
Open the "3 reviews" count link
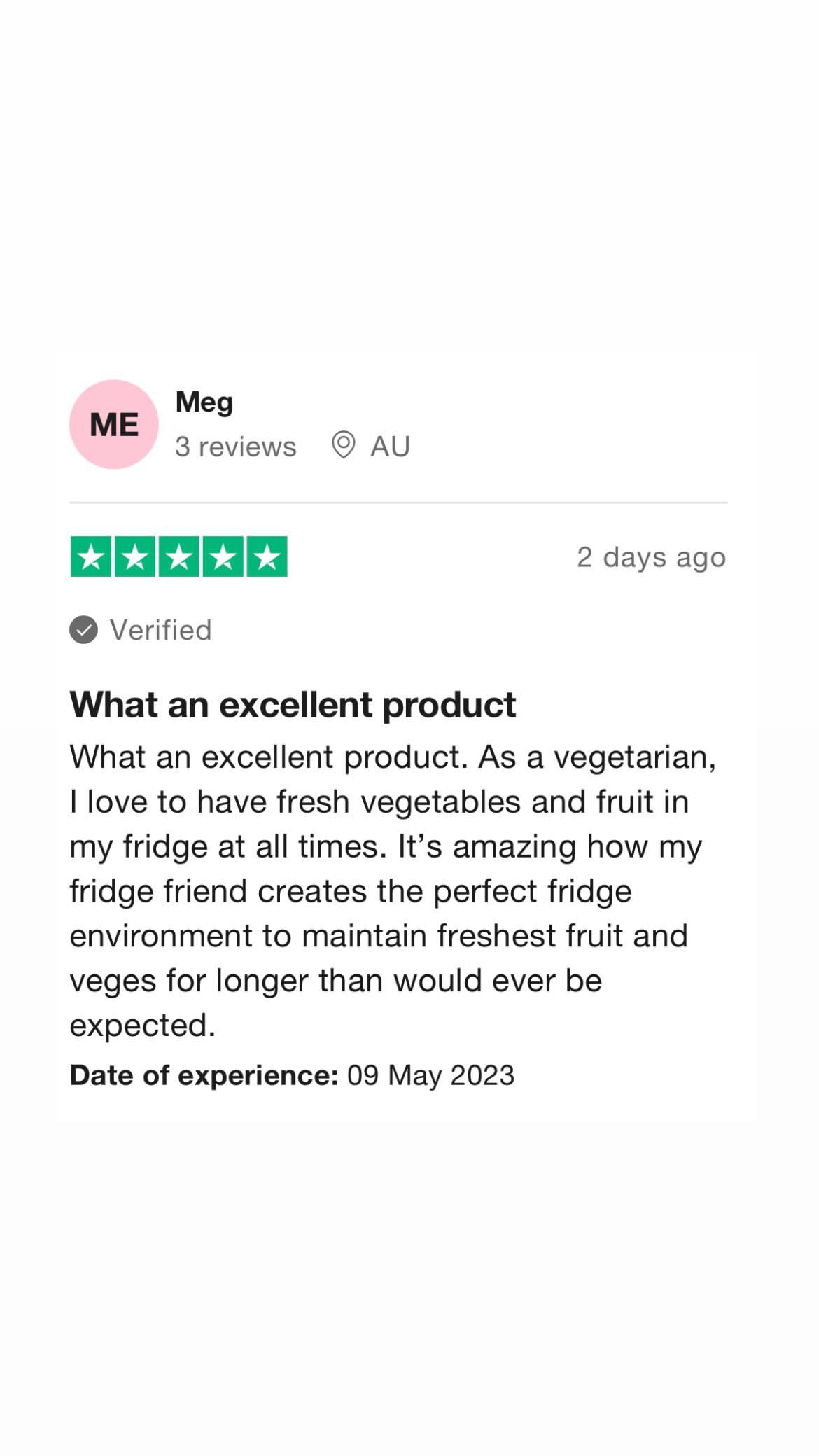(x=235, y=447)
